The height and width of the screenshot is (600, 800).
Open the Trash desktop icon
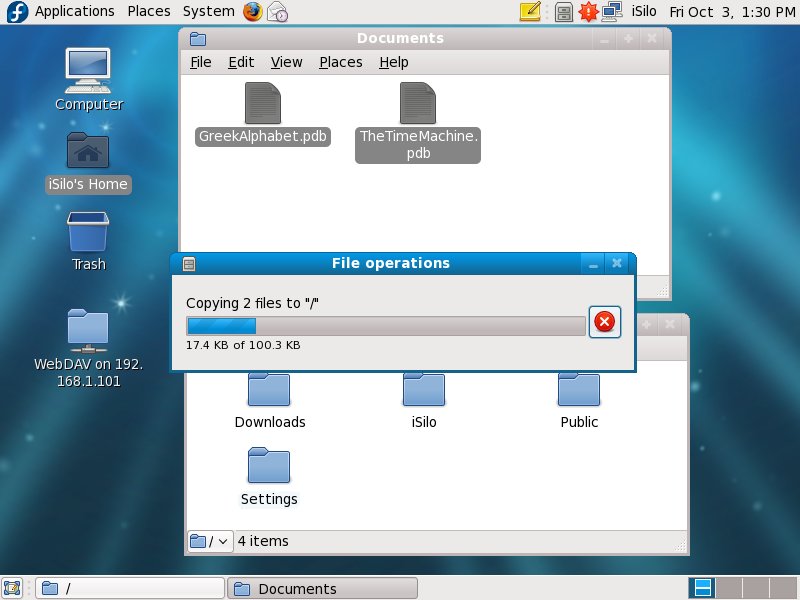(x=88, y=232)
